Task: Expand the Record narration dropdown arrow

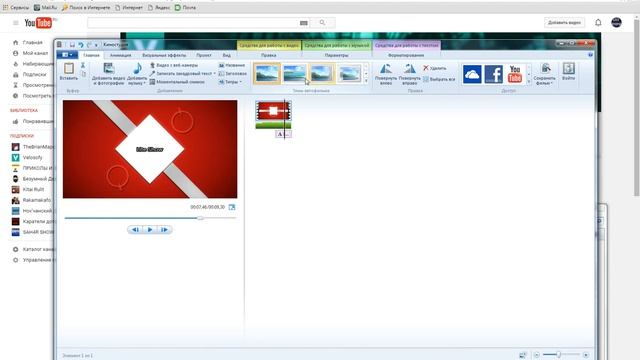Action: point(215,73)
